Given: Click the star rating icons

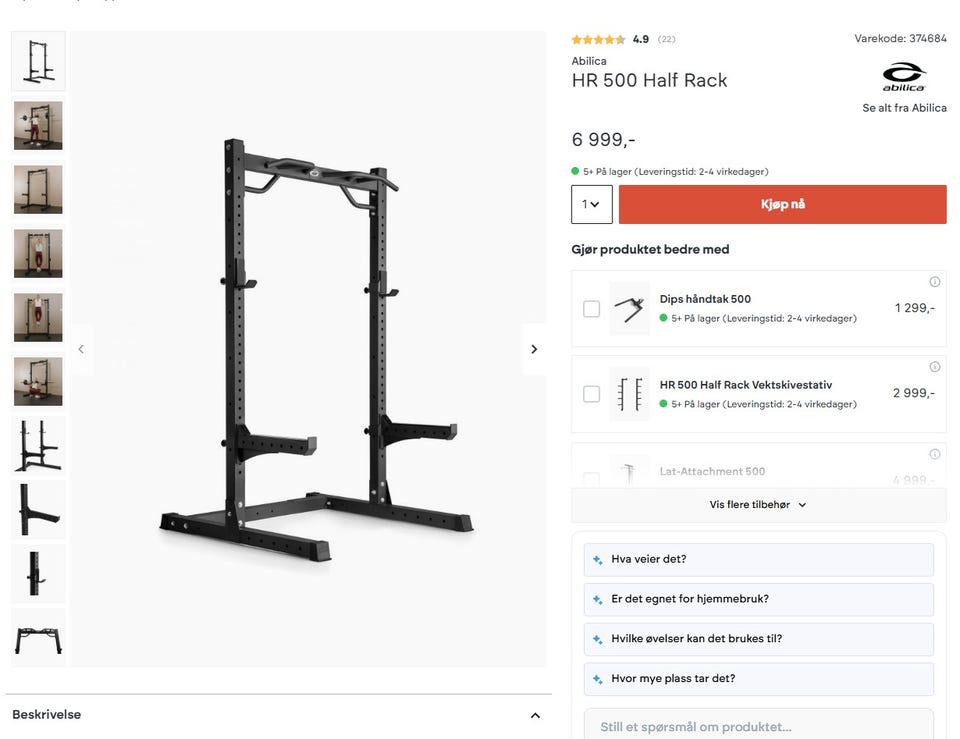Looking at the screenshot, I should pyautogui.click(x=598, y=40).
